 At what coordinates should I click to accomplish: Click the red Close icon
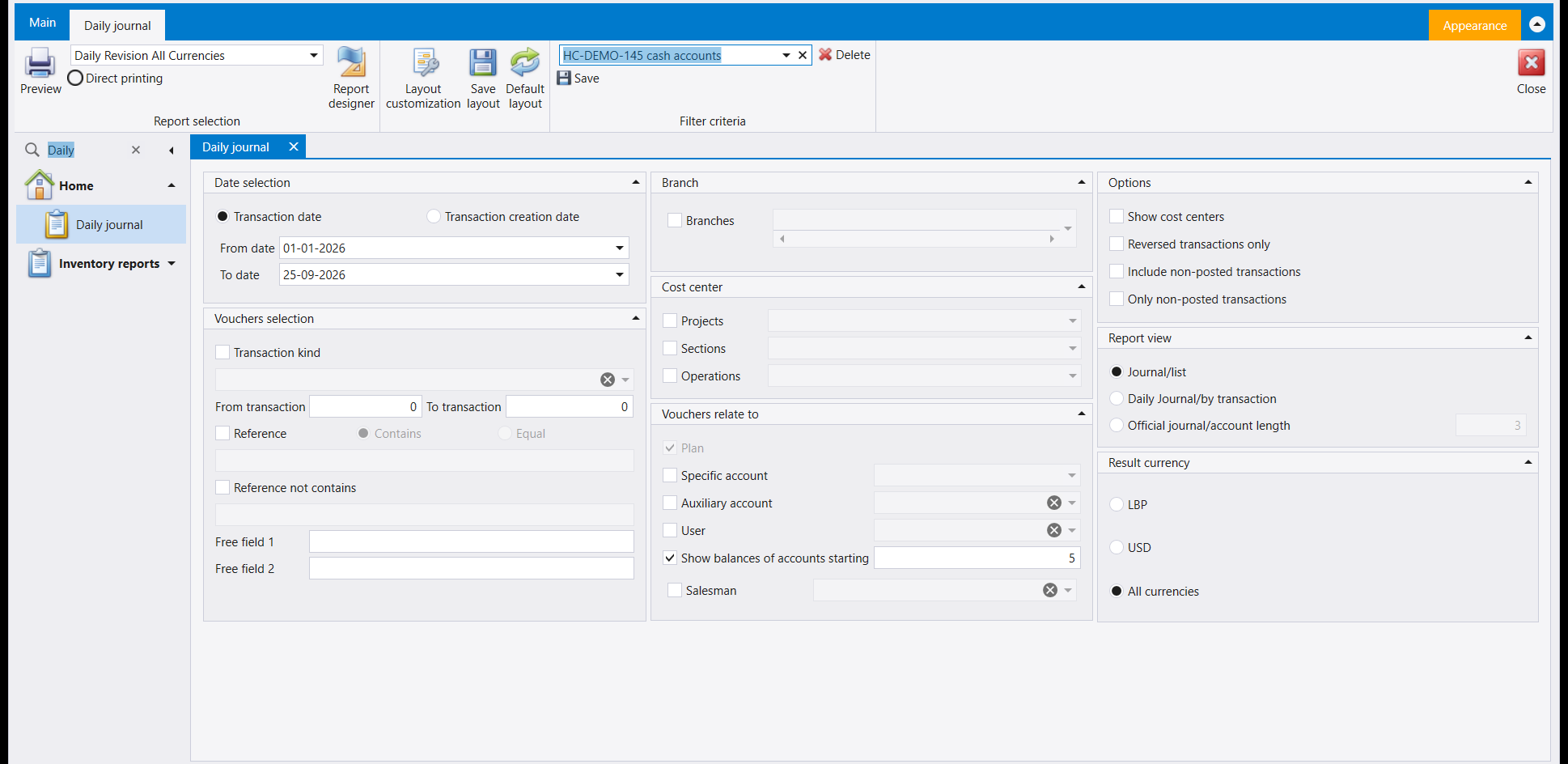click(1531, 63)
